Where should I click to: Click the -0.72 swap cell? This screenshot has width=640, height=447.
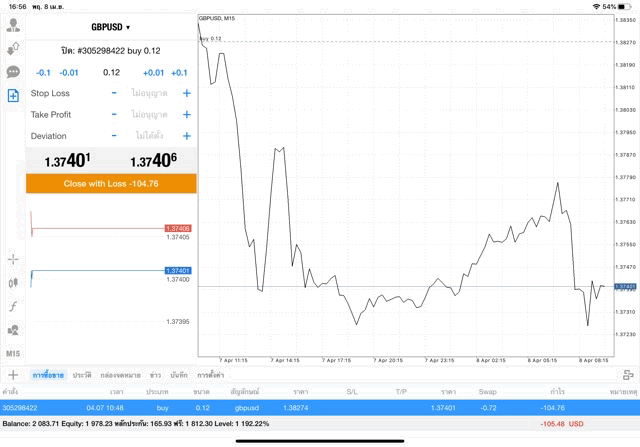point(488,407)
